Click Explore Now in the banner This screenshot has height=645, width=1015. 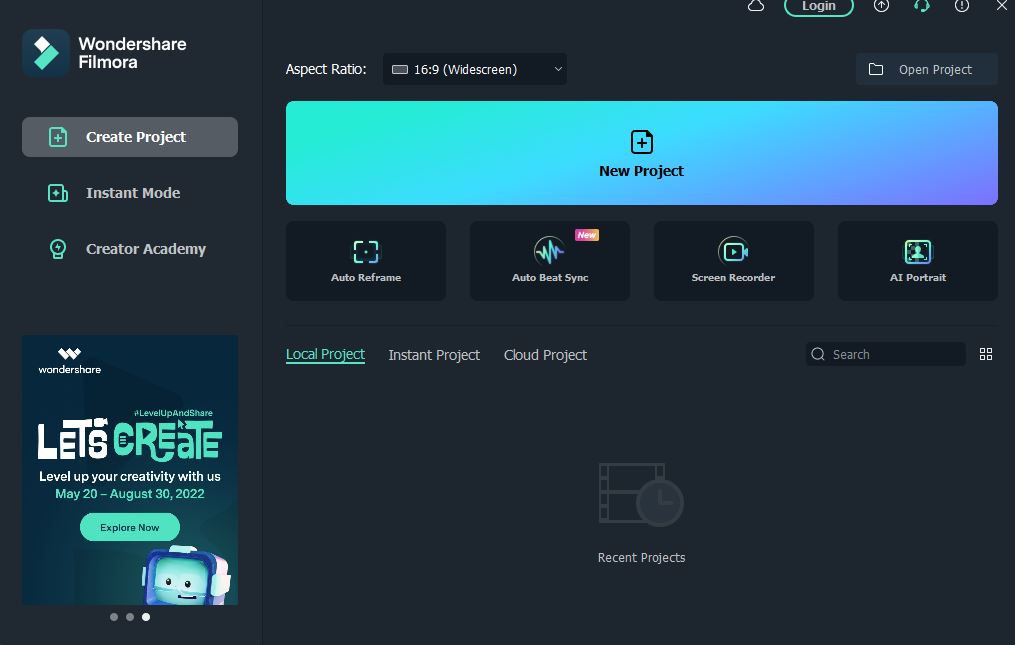[x=129, y=527]
